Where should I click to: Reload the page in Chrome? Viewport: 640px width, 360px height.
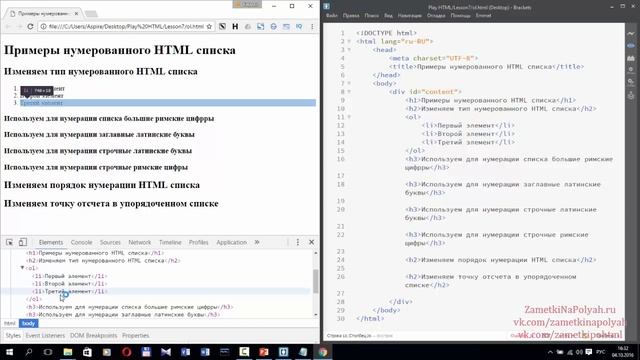click(x=30, y=26)
